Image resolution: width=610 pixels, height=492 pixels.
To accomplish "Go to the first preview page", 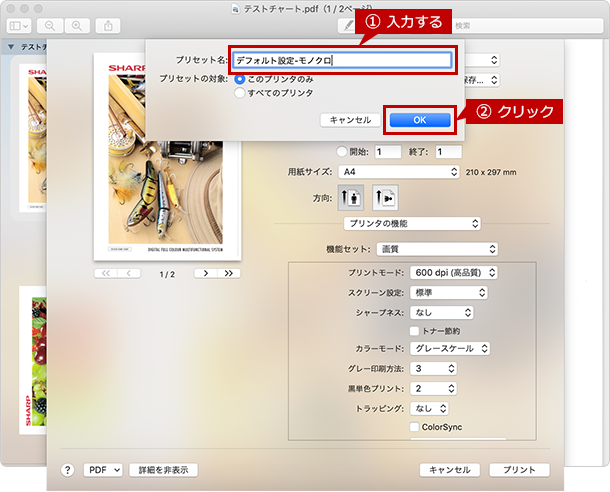I will 105,273.
